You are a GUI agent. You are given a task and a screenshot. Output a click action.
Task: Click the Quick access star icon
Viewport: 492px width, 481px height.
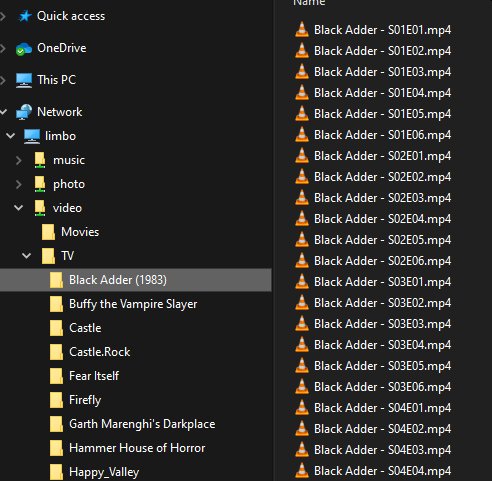tap(25, 16)
